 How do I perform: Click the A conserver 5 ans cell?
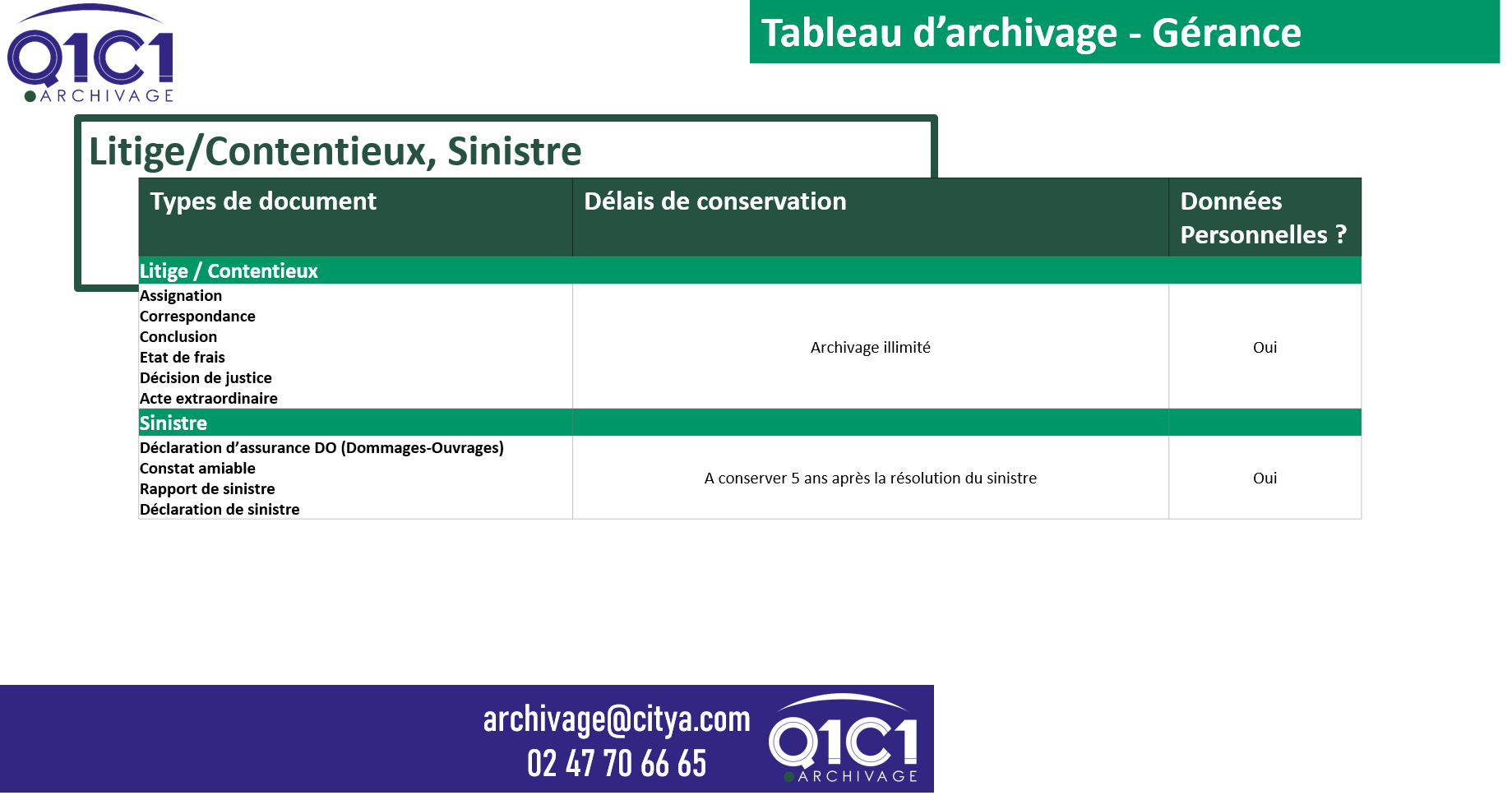click(870, 479)
